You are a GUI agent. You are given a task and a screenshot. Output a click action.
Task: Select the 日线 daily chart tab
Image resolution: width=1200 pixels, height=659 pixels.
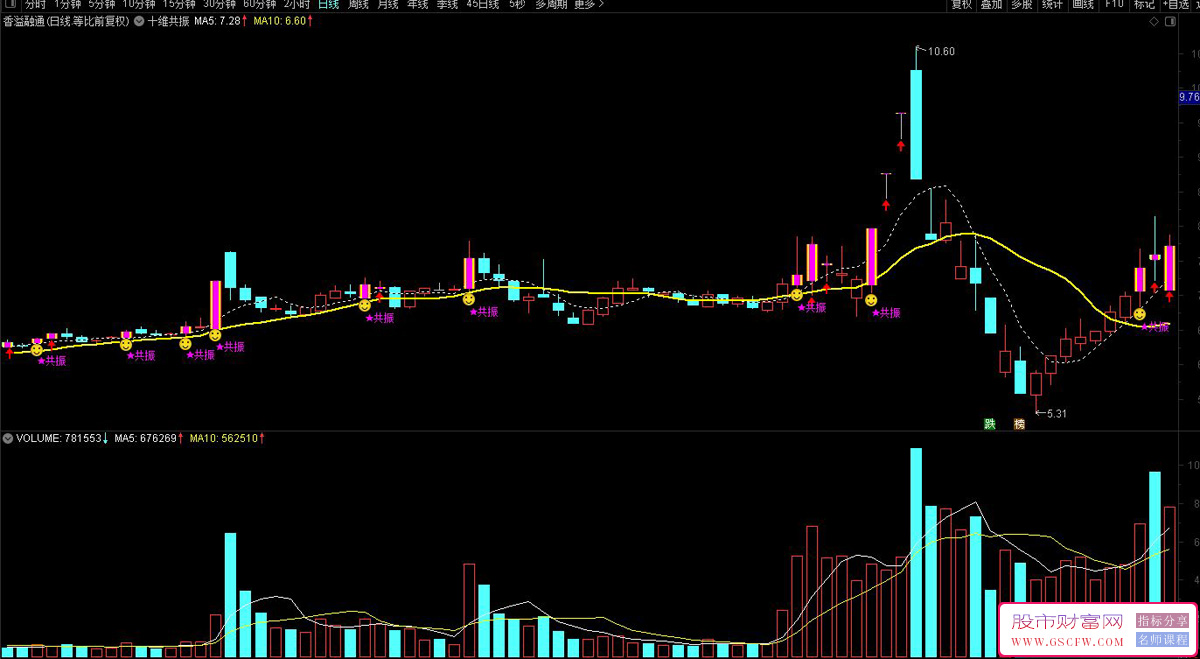tap(329, 4)
